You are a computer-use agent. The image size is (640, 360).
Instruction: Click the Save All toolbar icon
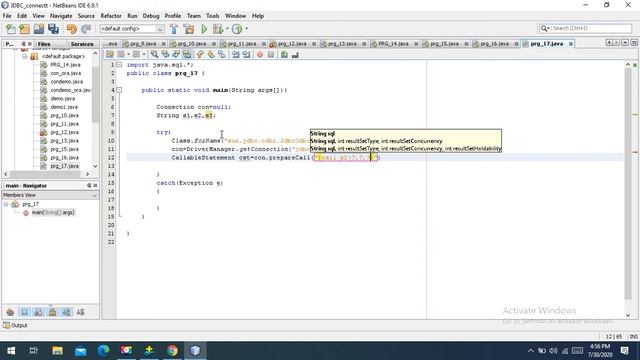point(53,29)
